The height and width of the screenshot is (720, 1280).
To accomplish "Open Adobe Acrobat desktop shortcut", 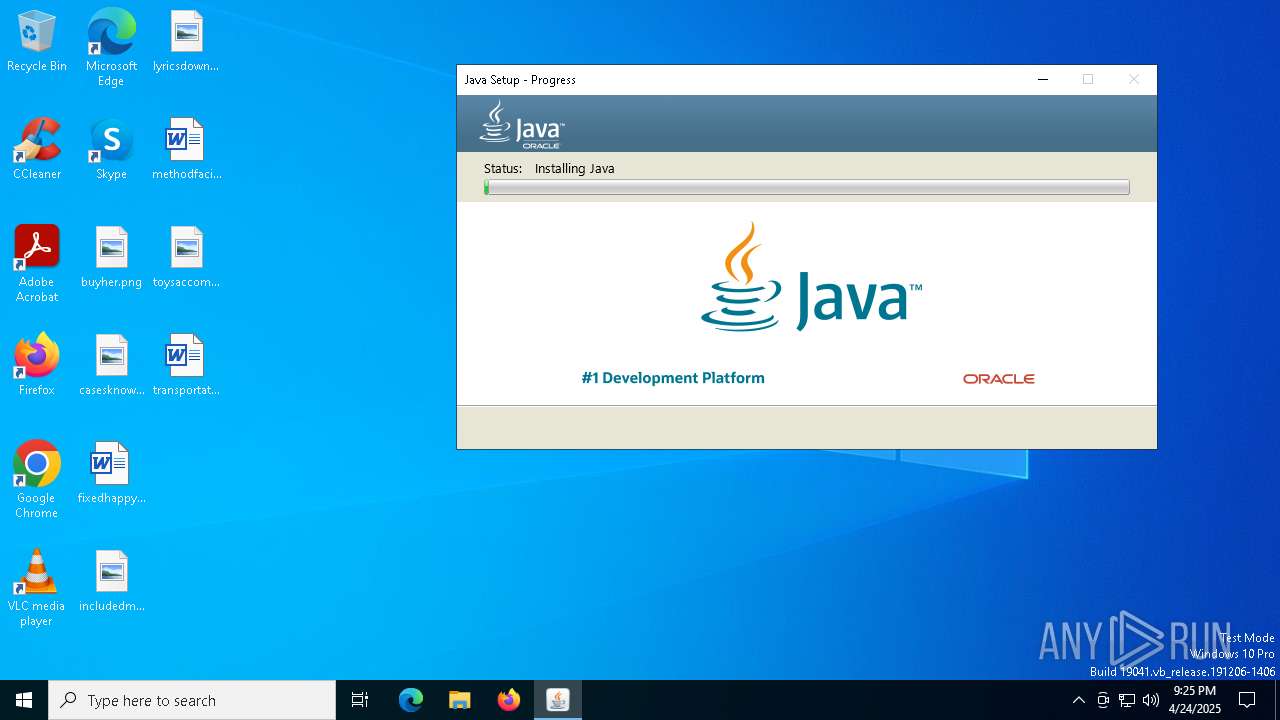I will coord(37,264).
